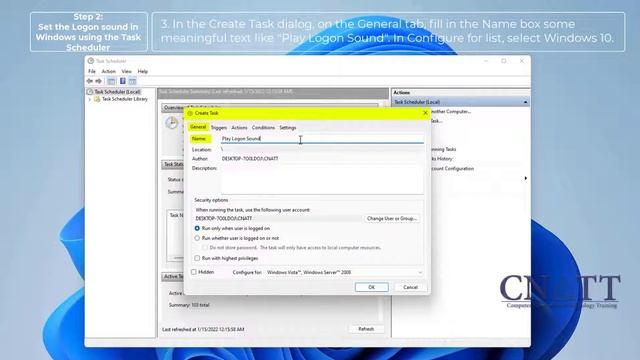640x360 pixels.
Task: Click the Summary total text
Action: pyautogui.click(x=189, y=305)
